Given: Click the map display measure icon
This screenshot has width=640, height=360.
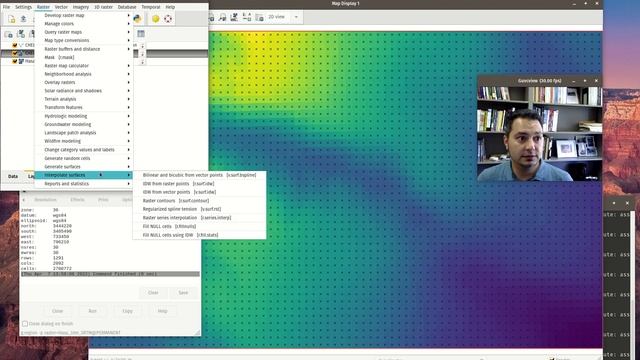Looking at the screenshot, I should click(x=234, y=17).
